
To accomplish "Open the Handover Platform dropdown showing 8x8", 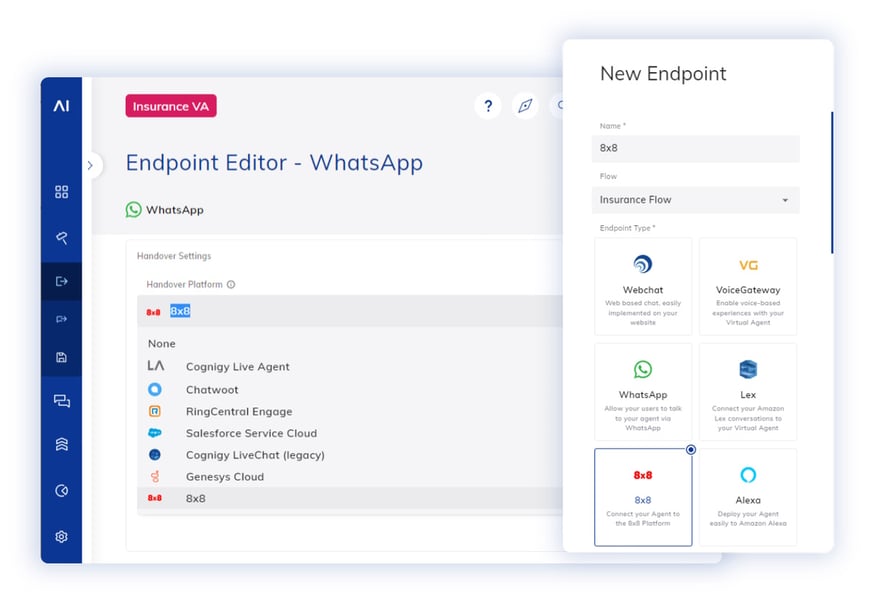I will point(350,311).
